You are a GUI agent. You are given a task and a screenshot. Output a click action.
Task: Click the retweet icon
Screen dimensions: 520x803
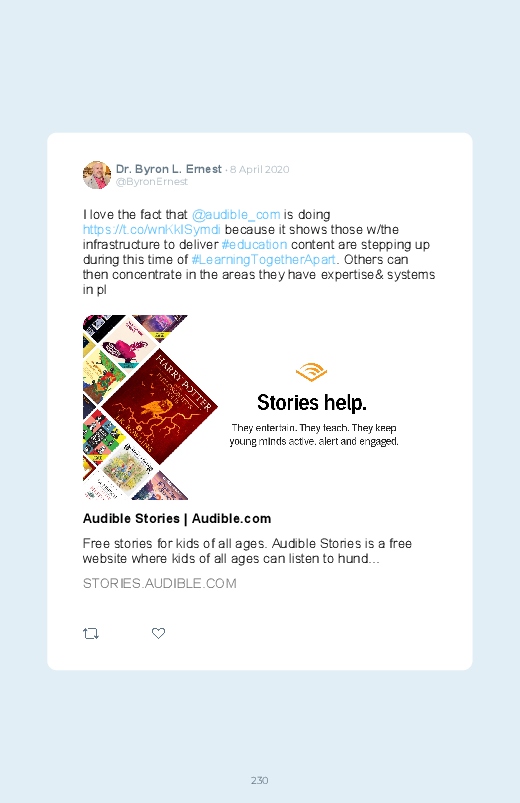(91, 633)
